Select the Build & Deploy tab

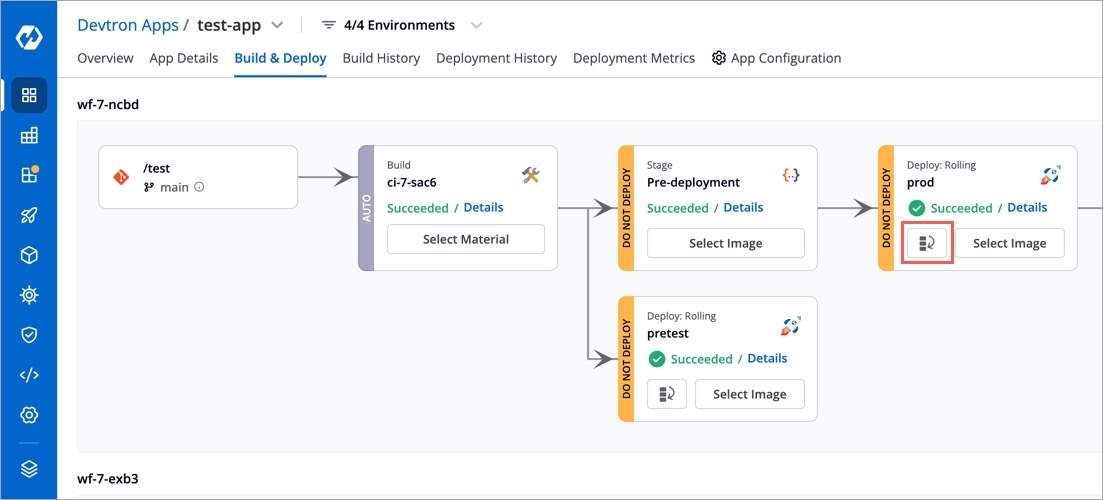tap(280, 58)
